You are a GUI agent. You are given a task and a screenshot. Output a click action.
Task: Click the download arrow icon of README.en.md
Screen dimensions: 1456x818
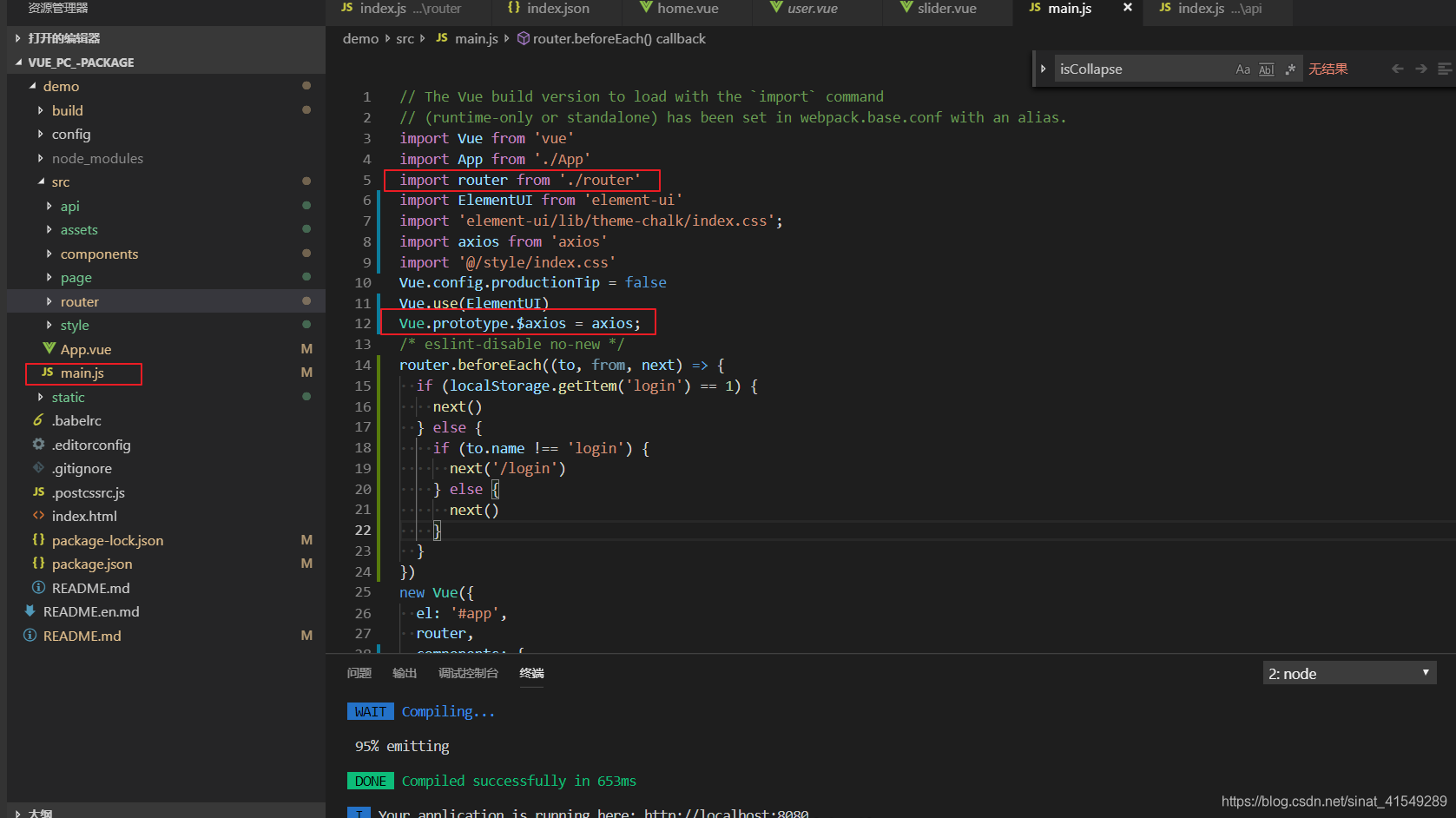pyautogui.click(x=30, y=610)
